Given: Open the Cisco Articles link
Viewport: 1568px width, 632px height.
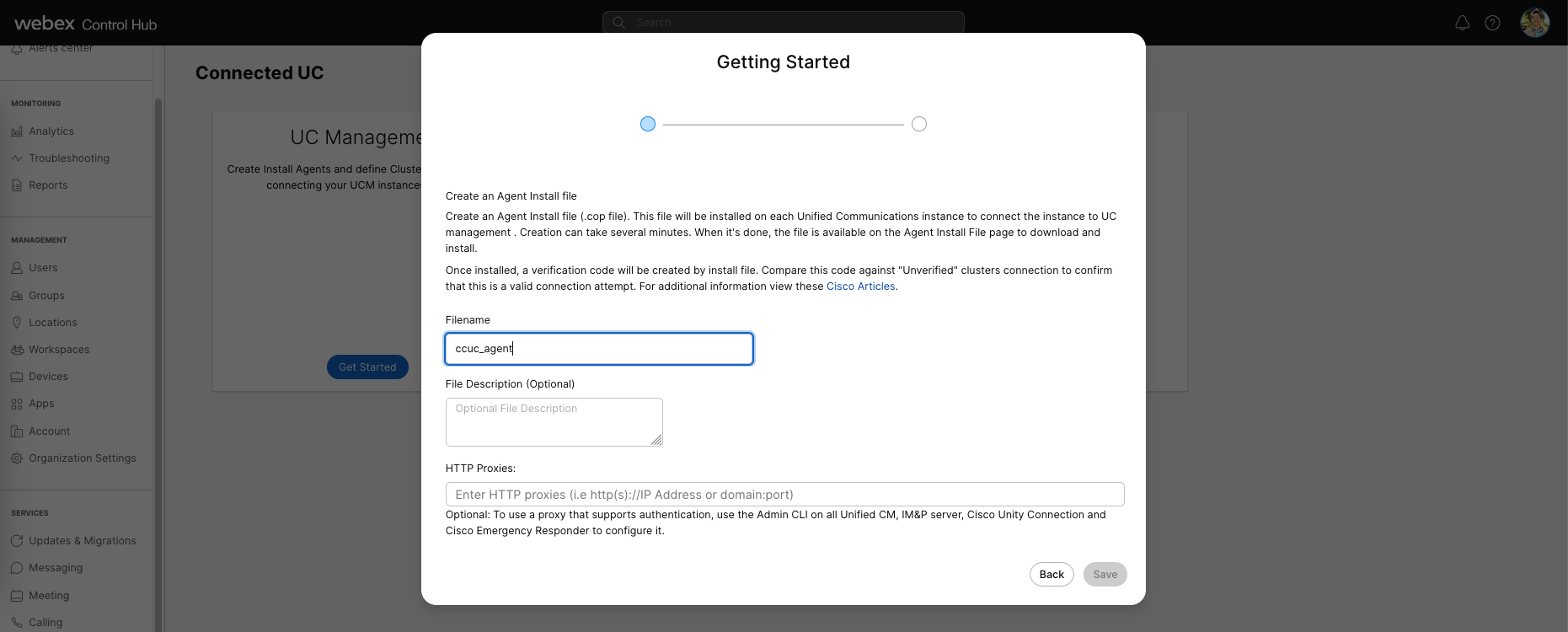Looking at the screenshot, I should point(860,287).
